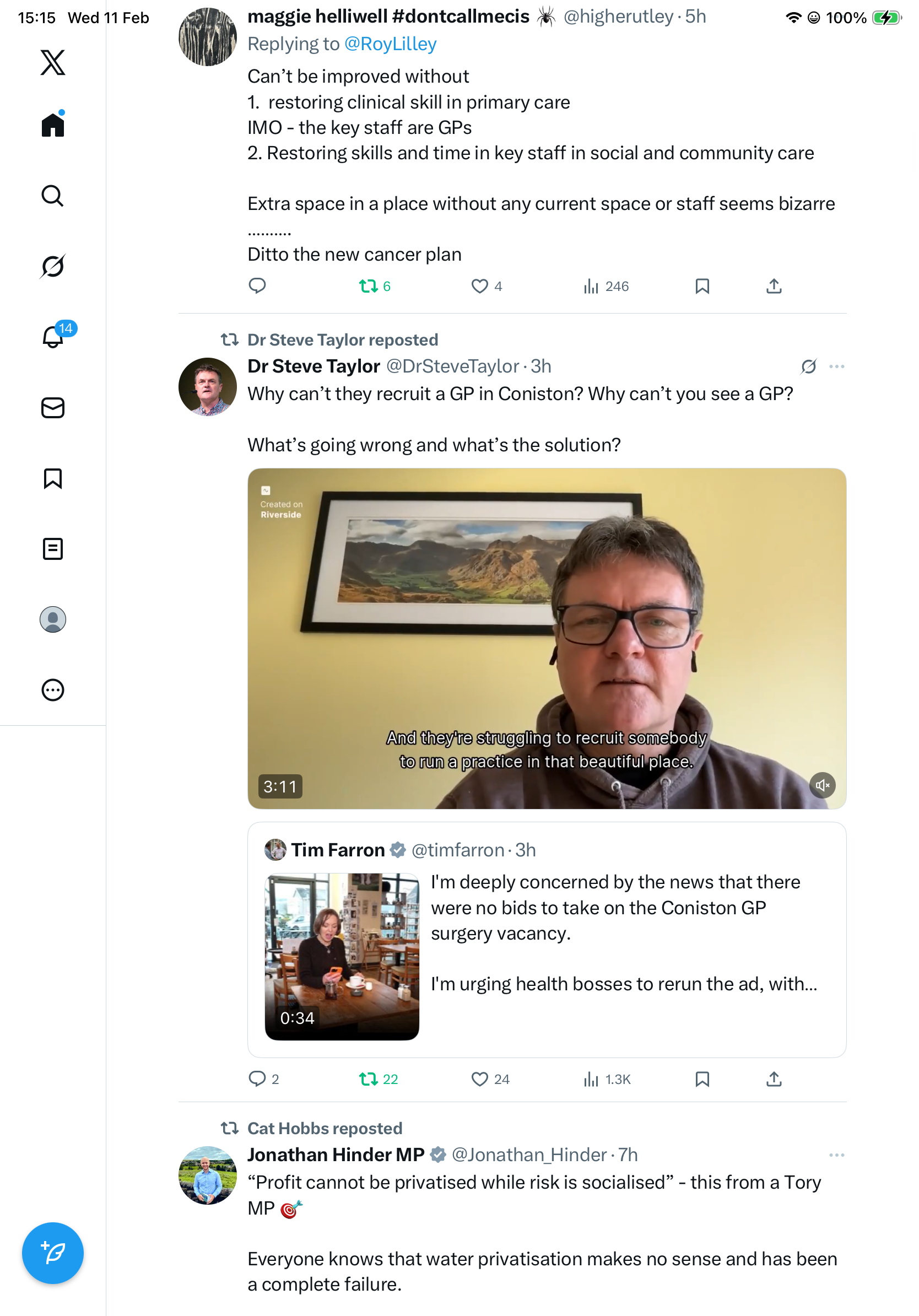The height and width of the screenshot is (1316, 919).
Task: Open Notifications bell with 14 badge
Action: (53, 337)
